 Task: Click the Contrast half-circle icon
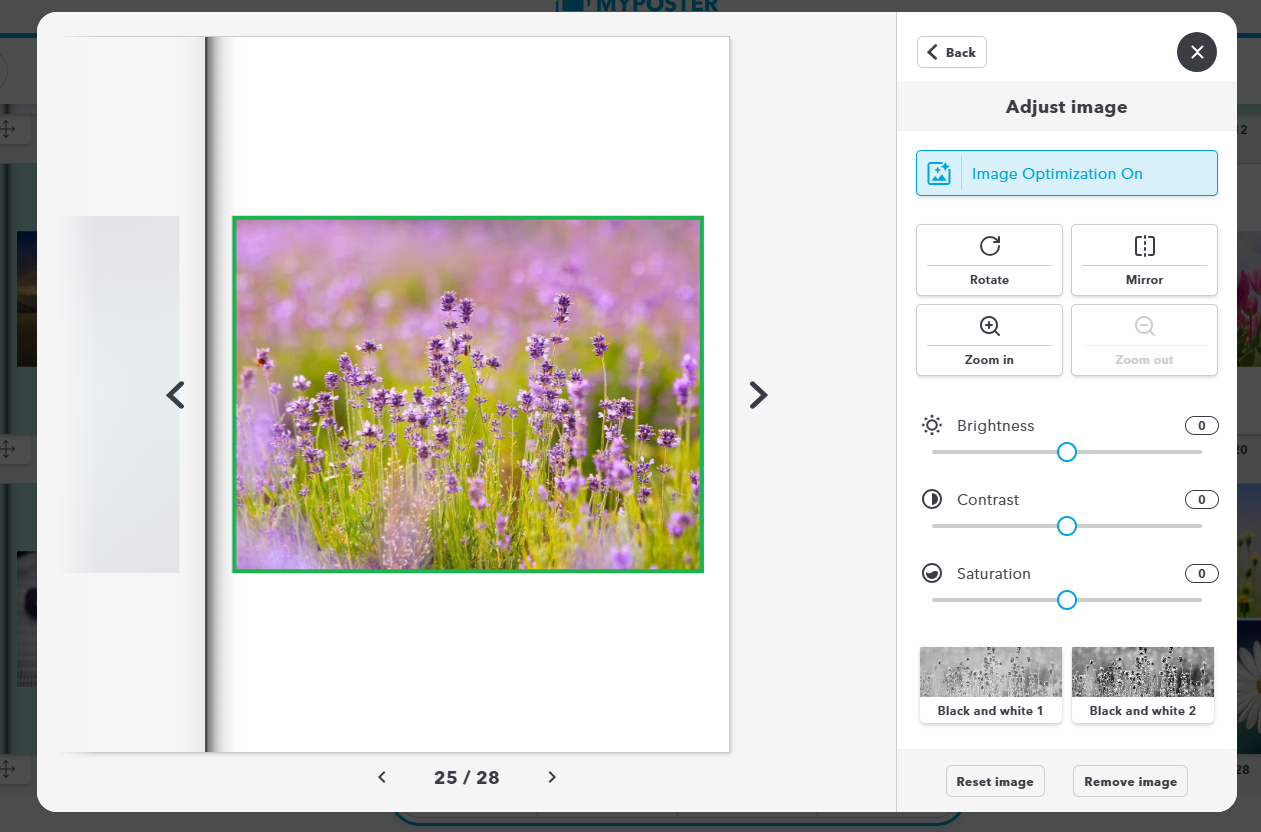pos(932,500)
